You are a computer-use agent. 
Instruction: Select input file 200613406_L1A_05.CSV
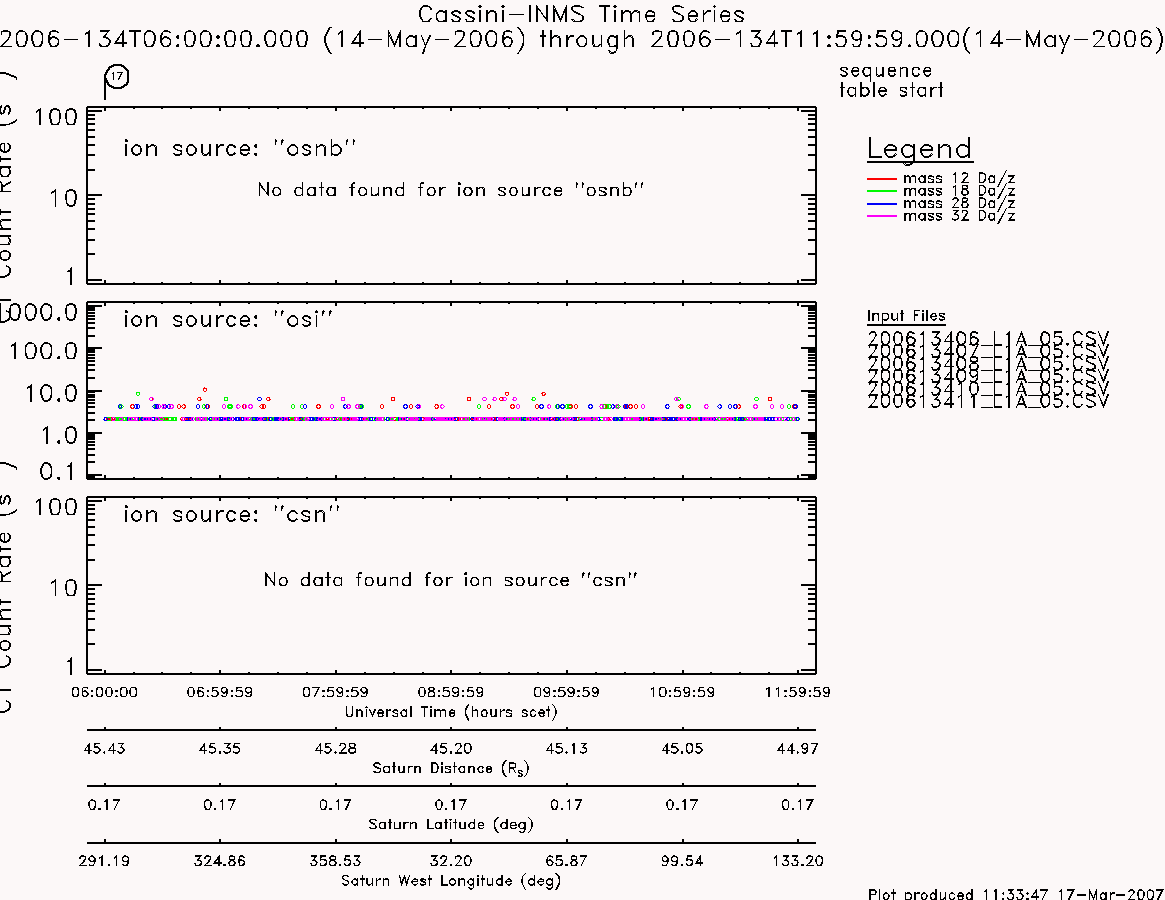pos(987,338)
